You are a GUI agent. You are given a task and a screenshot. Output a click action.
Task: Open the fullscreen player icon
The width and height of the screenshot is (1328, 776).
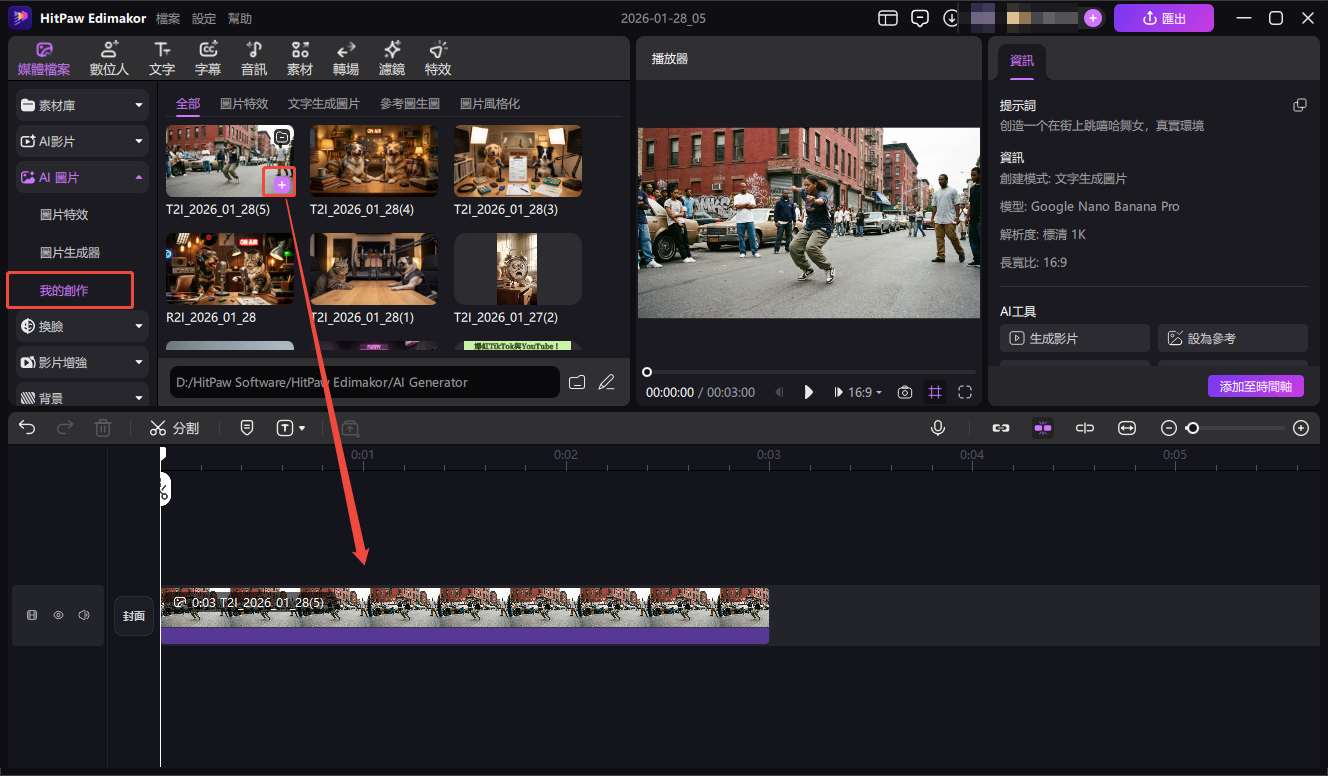(965, 393)
